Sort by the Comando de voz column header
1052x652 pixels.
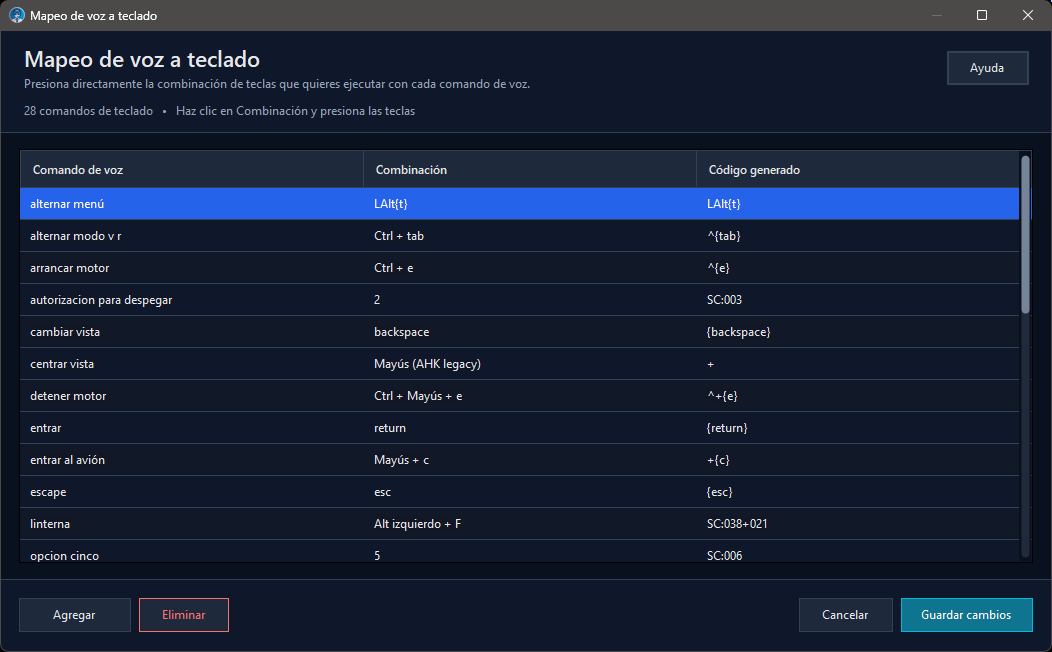pyautogui.click(x=192, y=170)
